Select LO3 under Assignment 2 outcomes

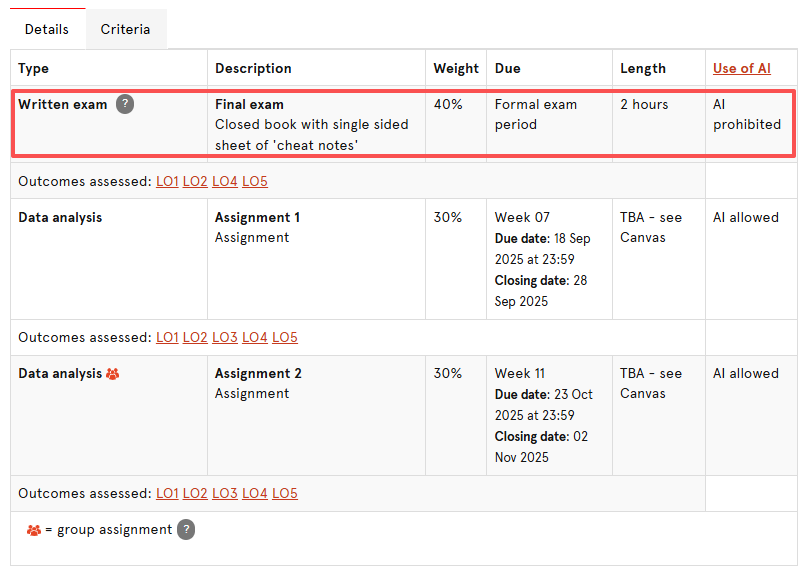(x=225, y=493)
